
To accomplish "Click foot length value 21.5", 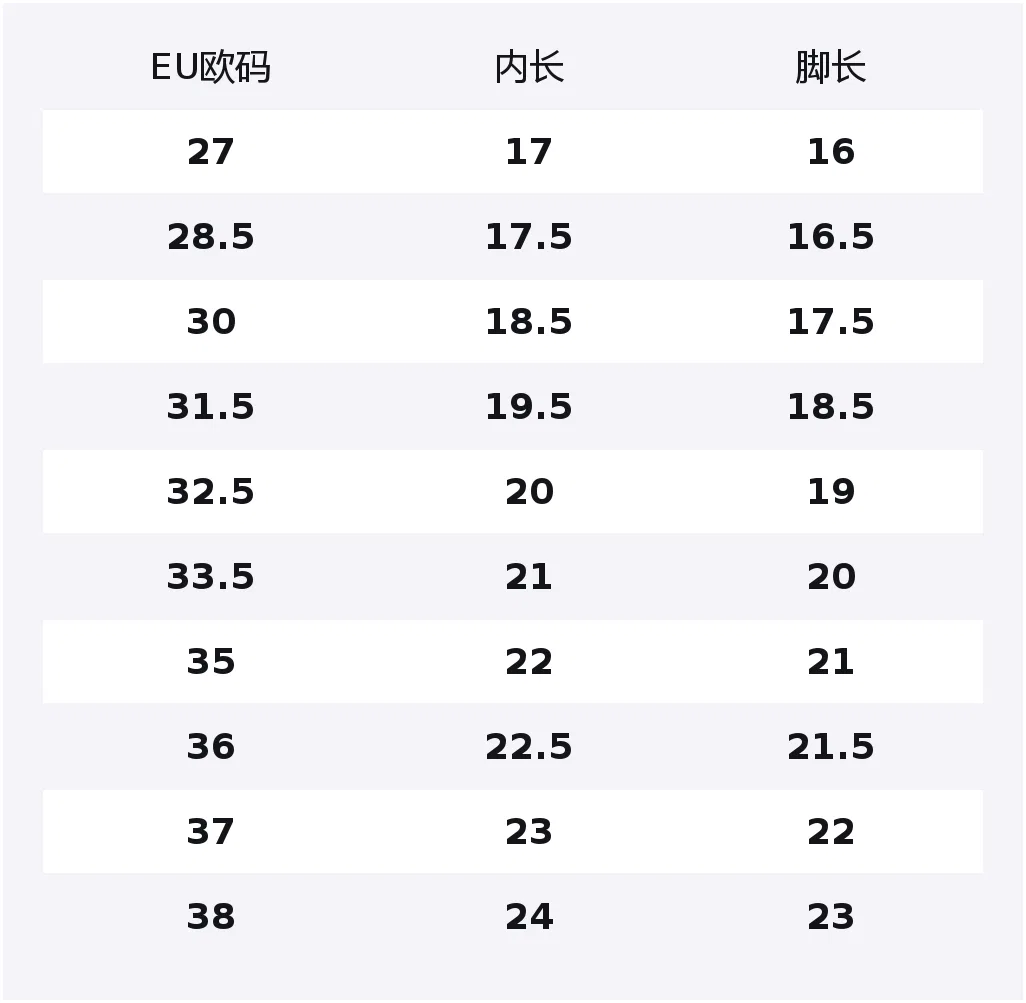I will tap(831, 747).
